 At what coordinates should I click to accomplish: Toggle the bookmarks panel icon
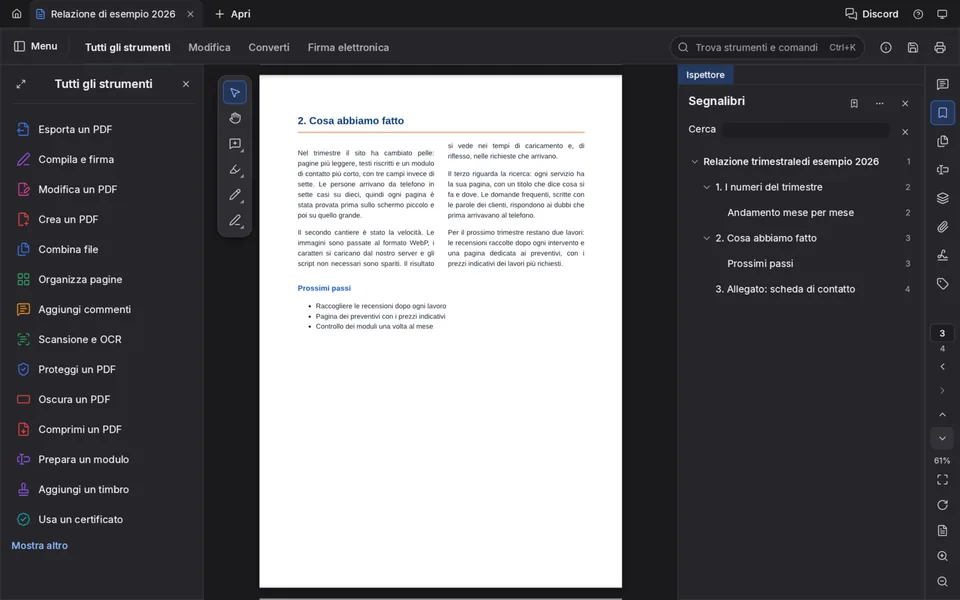click(942, 113)
